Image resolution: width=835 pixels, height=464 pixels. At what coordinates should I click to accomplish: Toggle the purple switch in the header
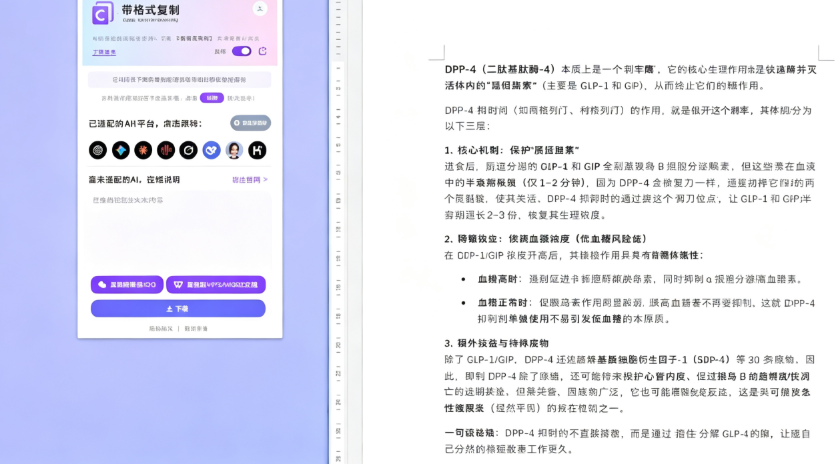click(x=242, y=51)
